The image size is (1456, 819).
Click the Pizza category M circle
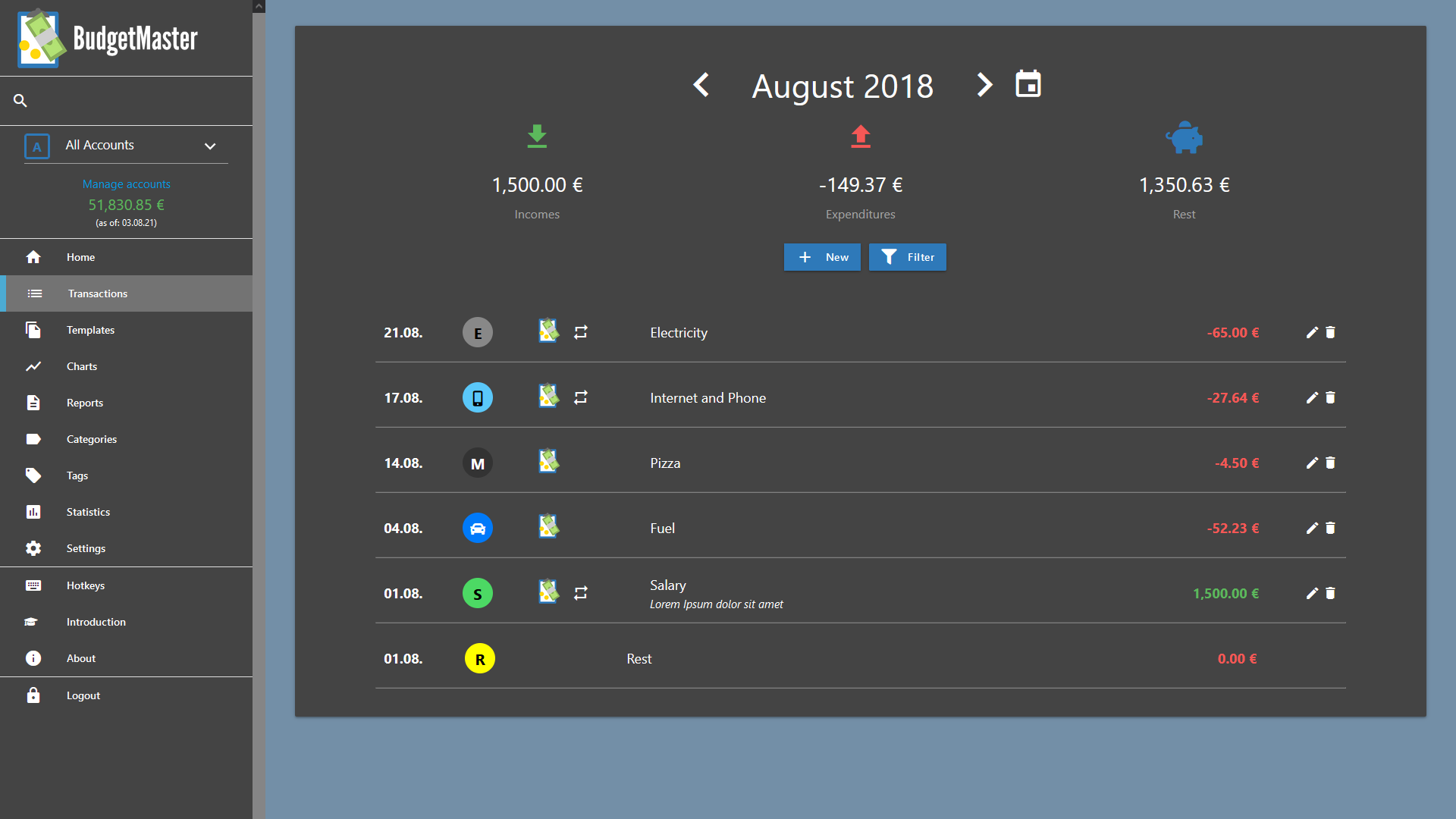tap(478, 463)
